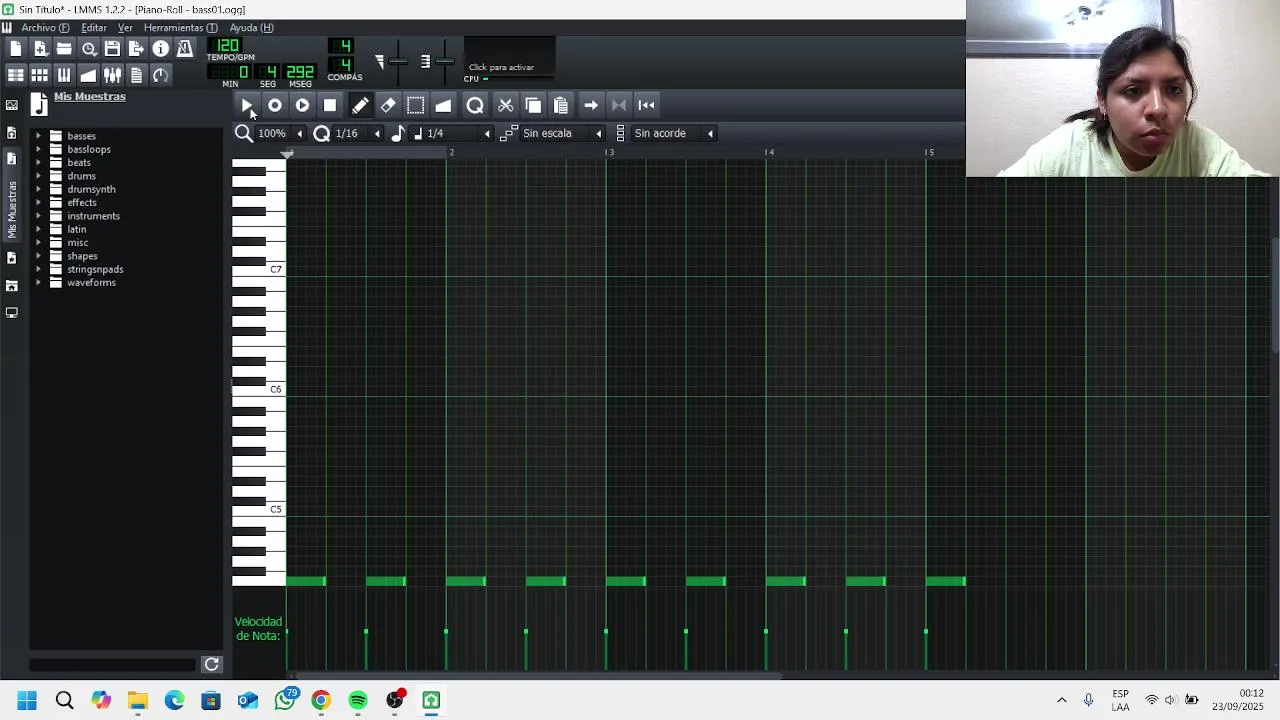The image size is (1280, 720).
Task: Toggle auto-scrolling arrow button
Action: 591,105
